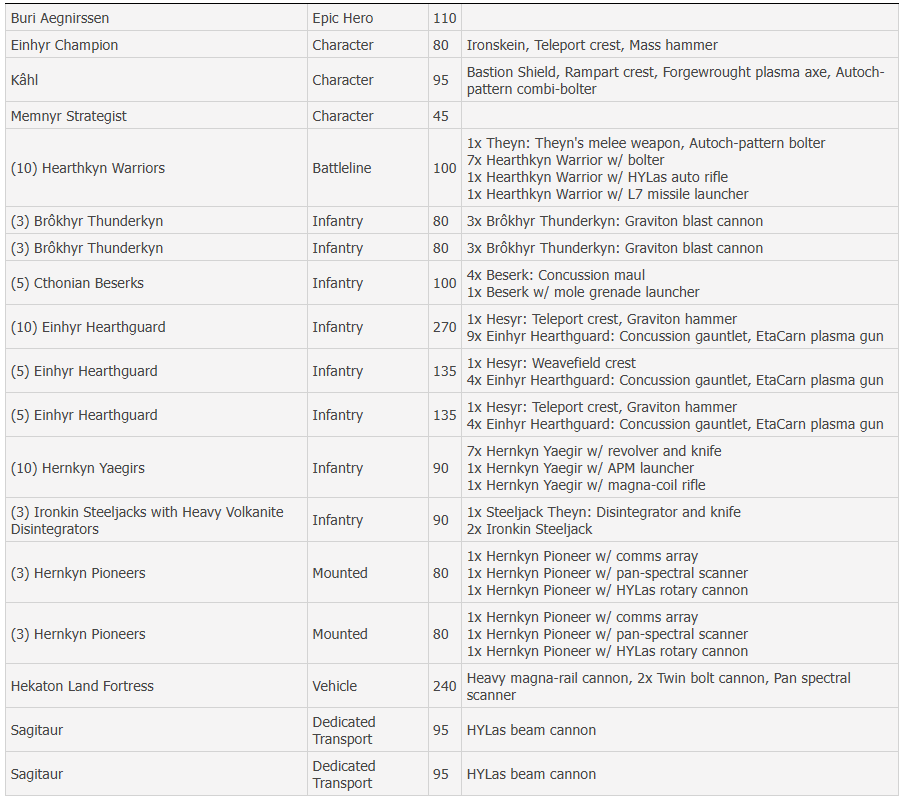Click '1x Theyn: Theyn's melee weapon' line

click(646, 143)
